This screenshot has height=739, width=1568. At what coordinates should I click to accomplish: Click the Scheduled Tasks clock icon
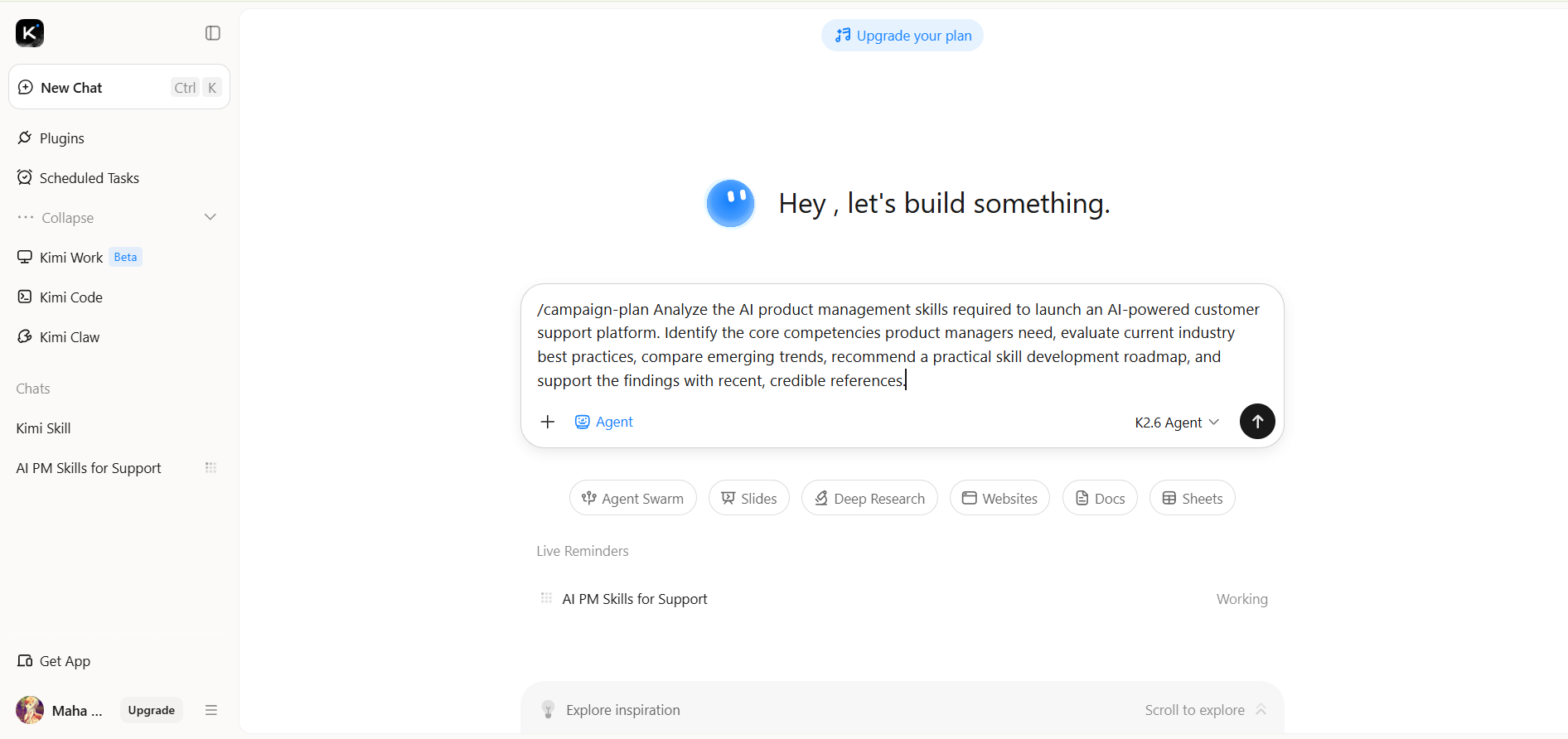(25, 177)
